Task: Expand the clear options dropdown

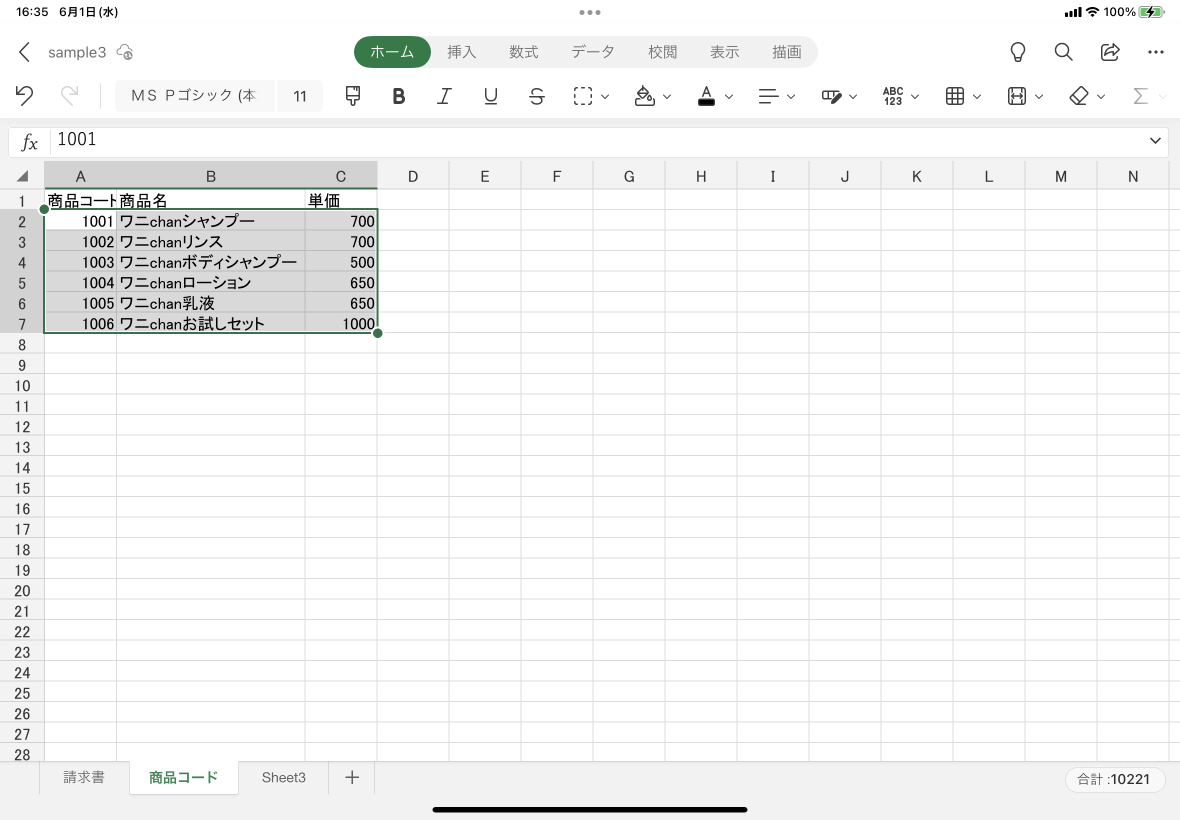Action: (1101, 96)
